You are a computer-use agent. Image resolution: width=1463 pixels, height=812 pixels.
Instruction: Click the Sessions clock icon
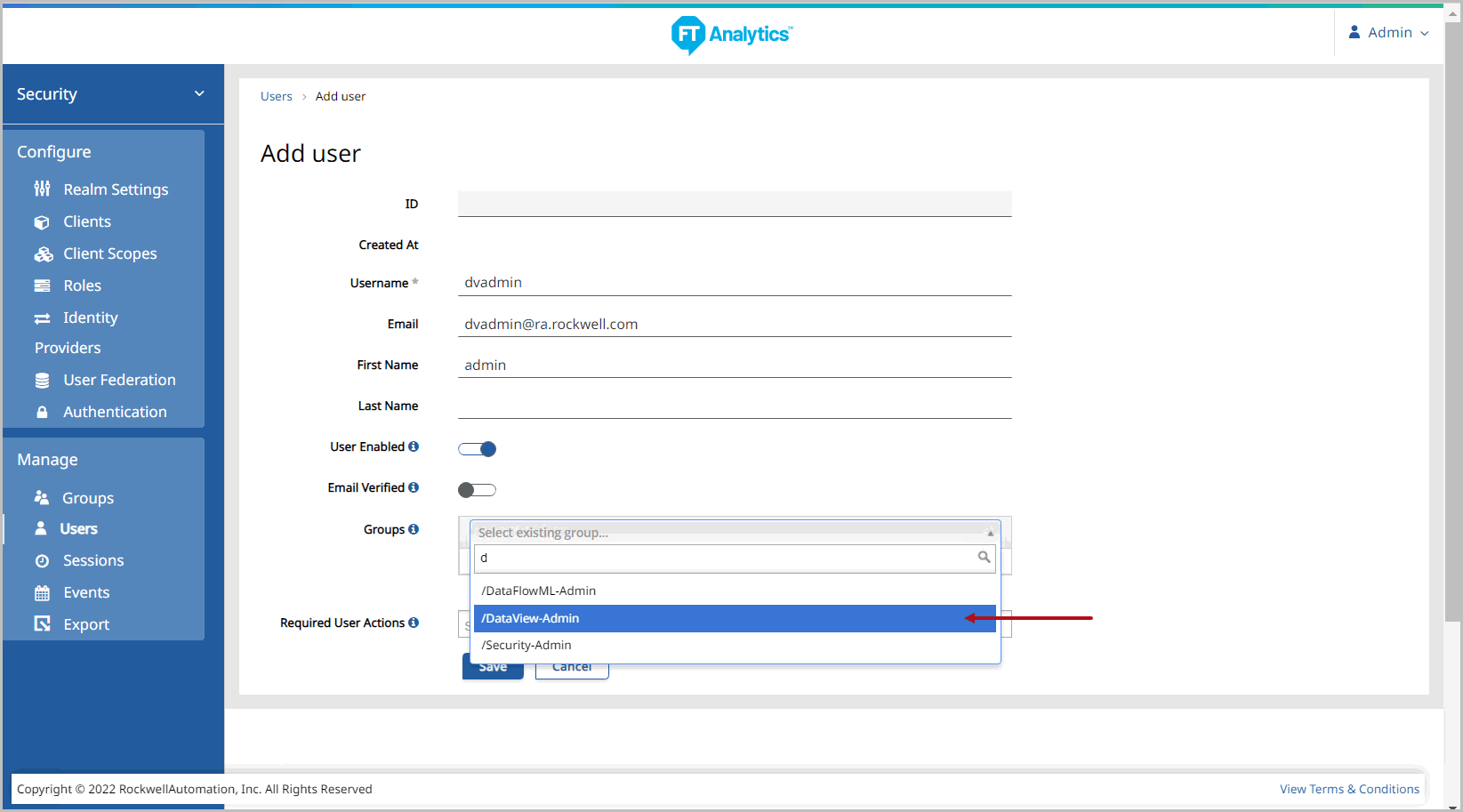(x=42, y=560)
